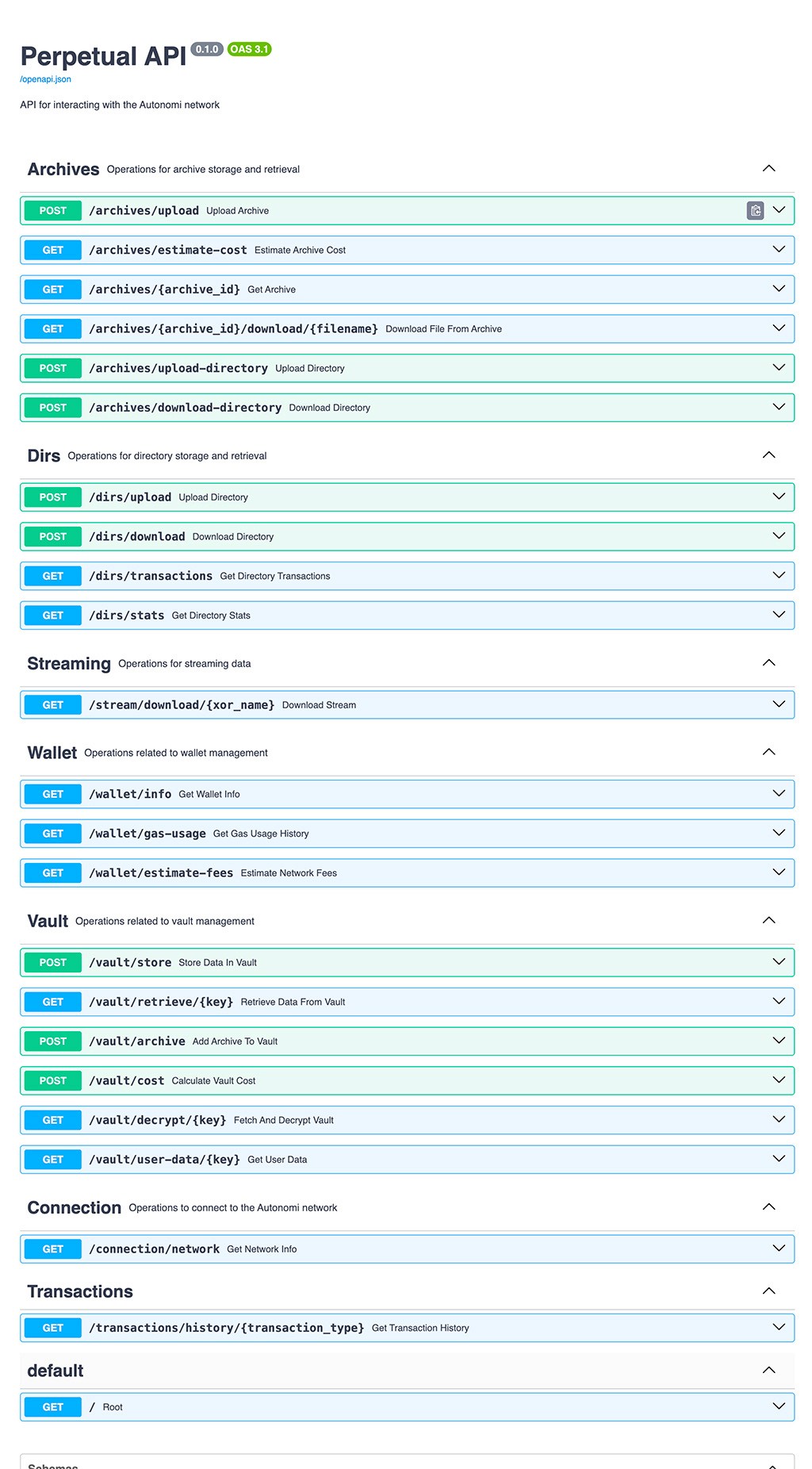Expand the /archives/estimate-cost row chevron
Viewport: 812px width, 1469px height.
[779, 250]
